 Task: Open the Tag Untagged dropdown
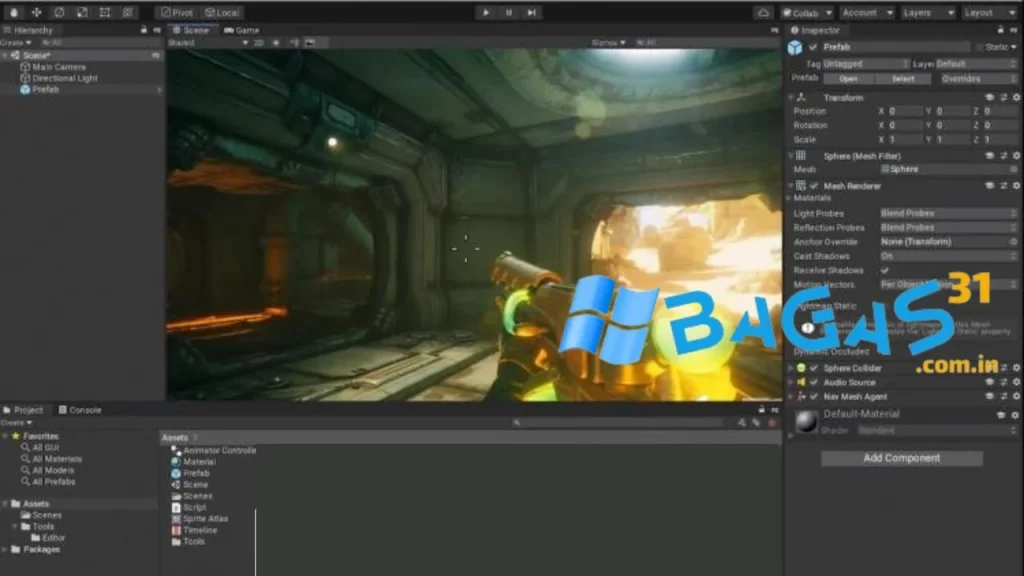[865, 64]
